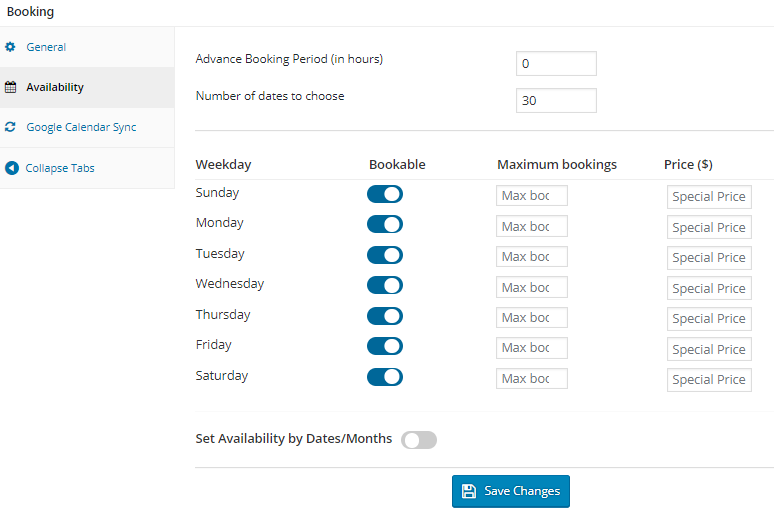Viewport: 774px width, 521px height.
Task: Turn off Monday bookable switch
Action: (x=385, y=224)
